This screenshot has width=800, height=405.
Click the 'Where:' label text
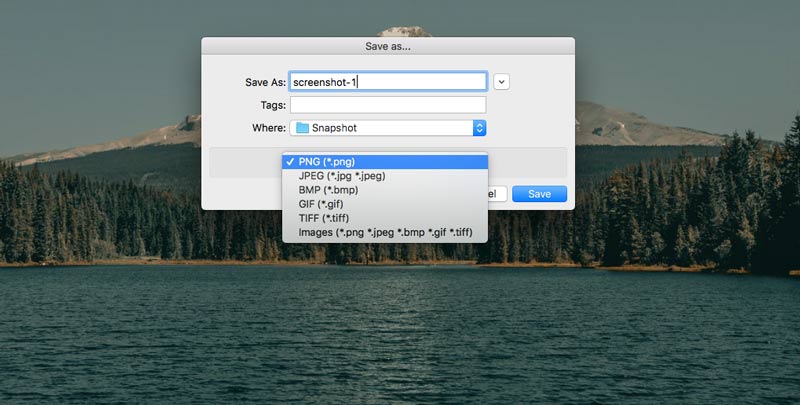(x=269, y=128)
